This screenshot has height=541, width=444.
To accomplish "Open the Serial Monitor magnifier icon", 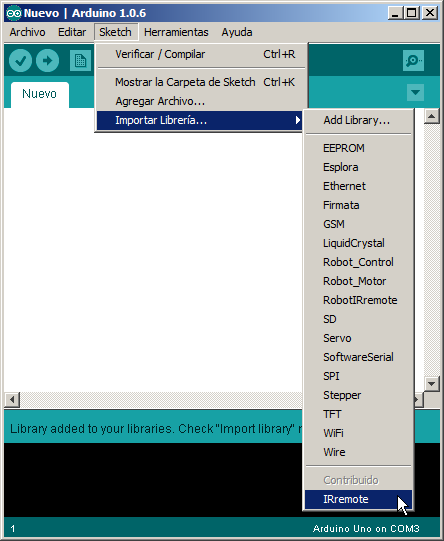I will click(x=413, y=61).
